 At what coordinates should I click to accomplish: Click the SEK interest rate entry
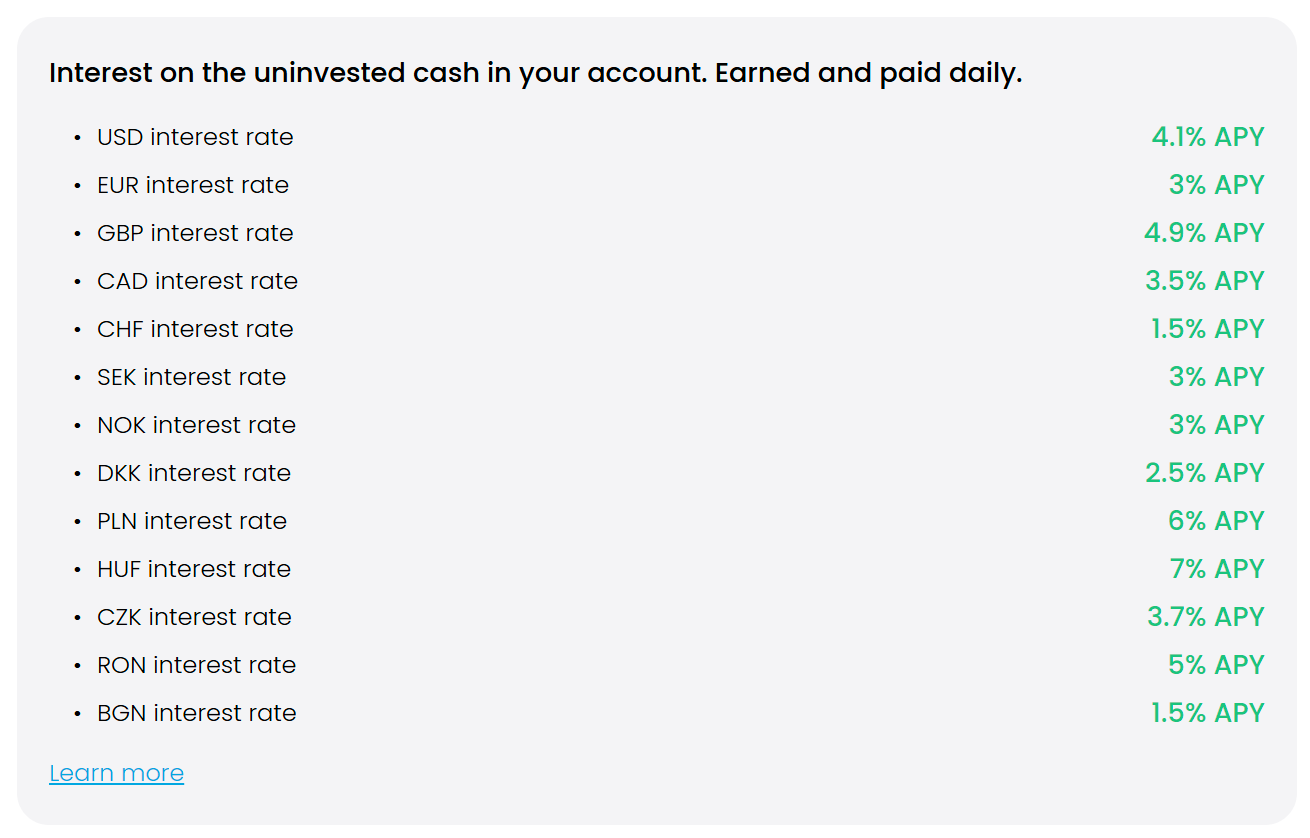click(x=191, y=377)
